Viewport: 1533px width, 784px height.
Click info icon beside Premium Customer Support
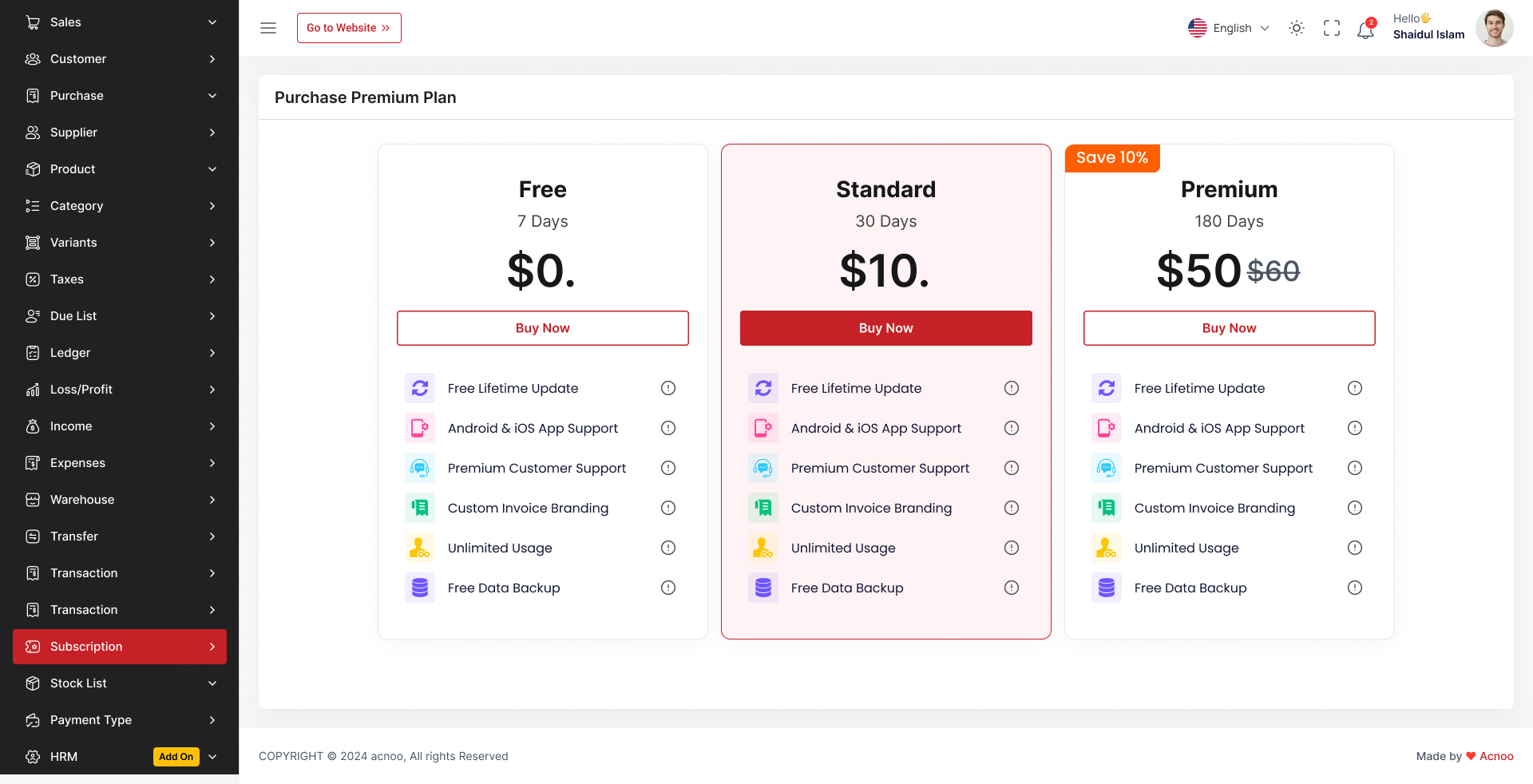(x=668, y=468)
